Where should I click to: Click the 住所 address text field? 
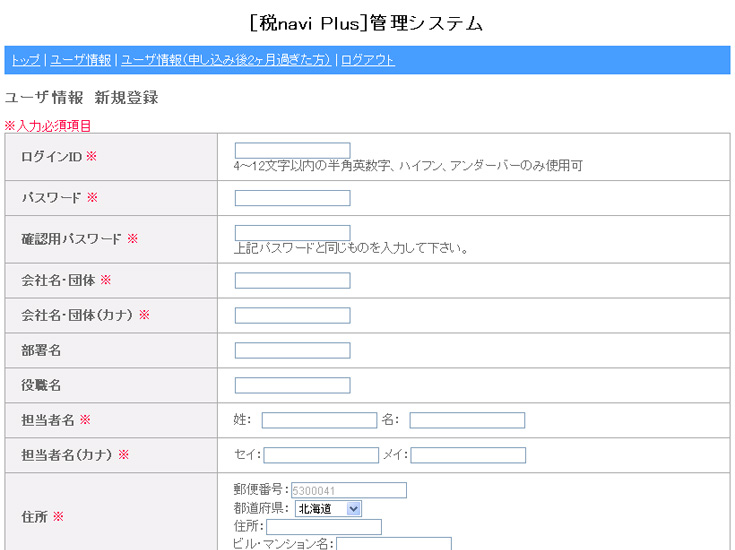324,527
